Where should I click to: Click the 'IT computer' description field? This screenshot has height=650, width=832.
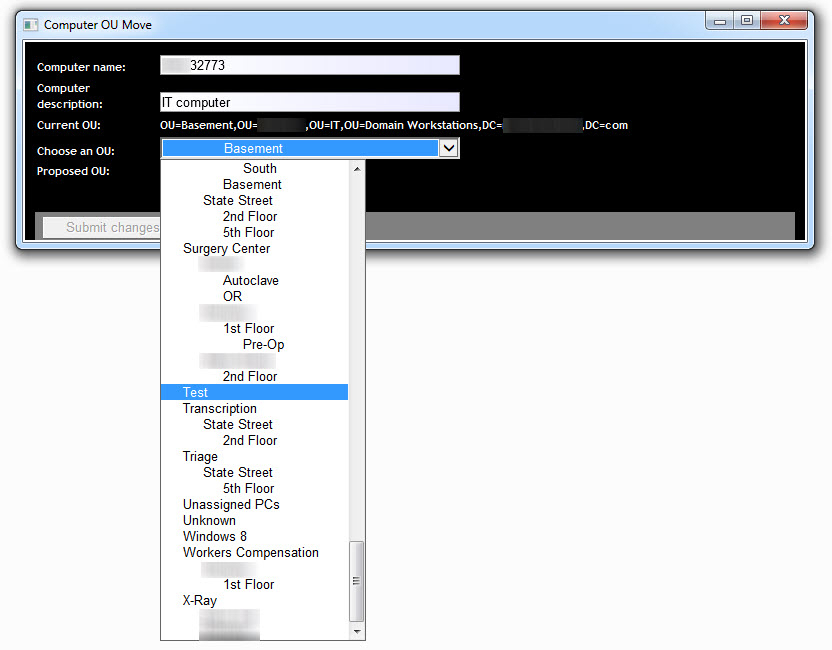click(310, 101)
